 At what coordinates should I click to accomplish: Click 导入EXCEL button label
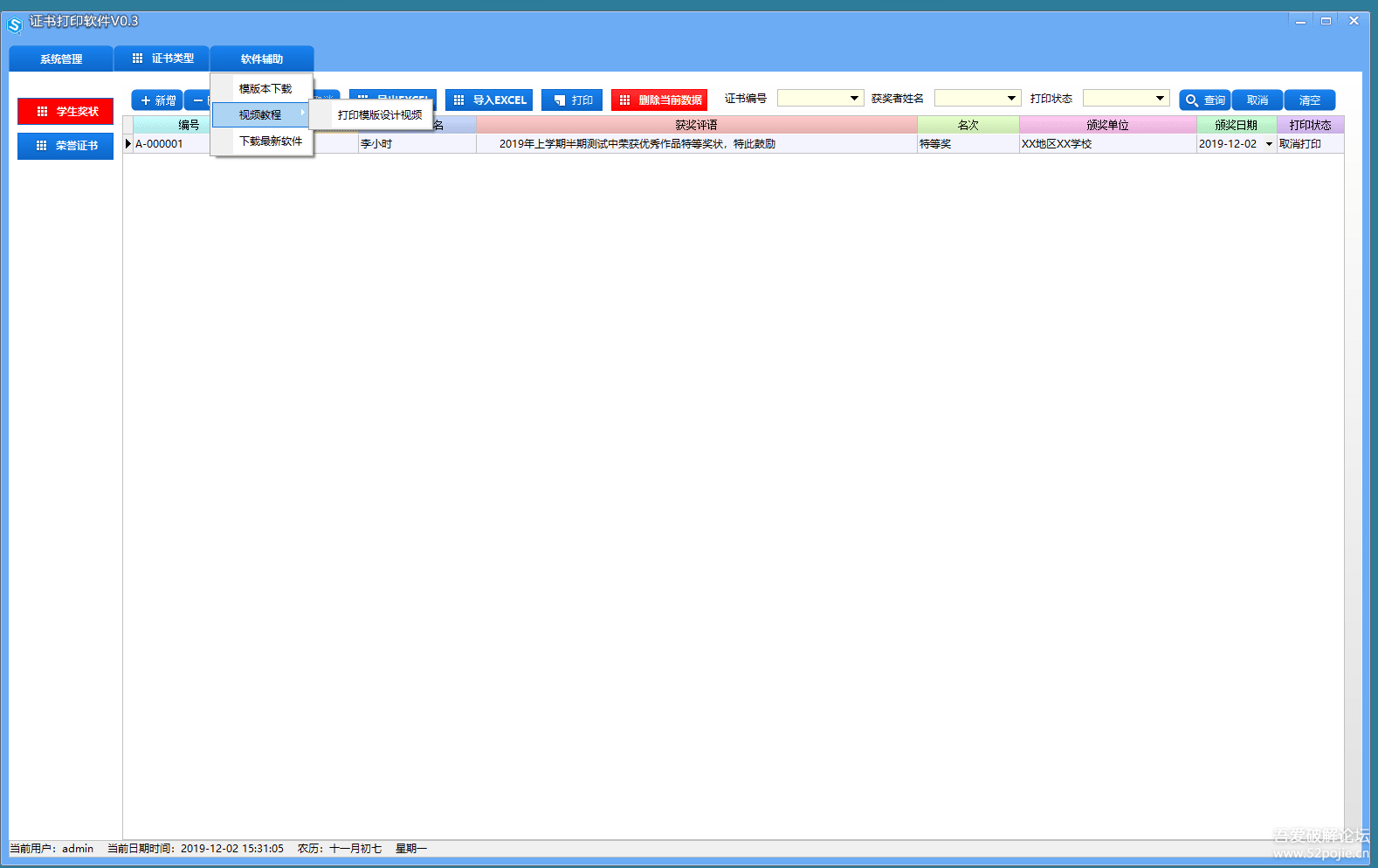click(500, 100)
